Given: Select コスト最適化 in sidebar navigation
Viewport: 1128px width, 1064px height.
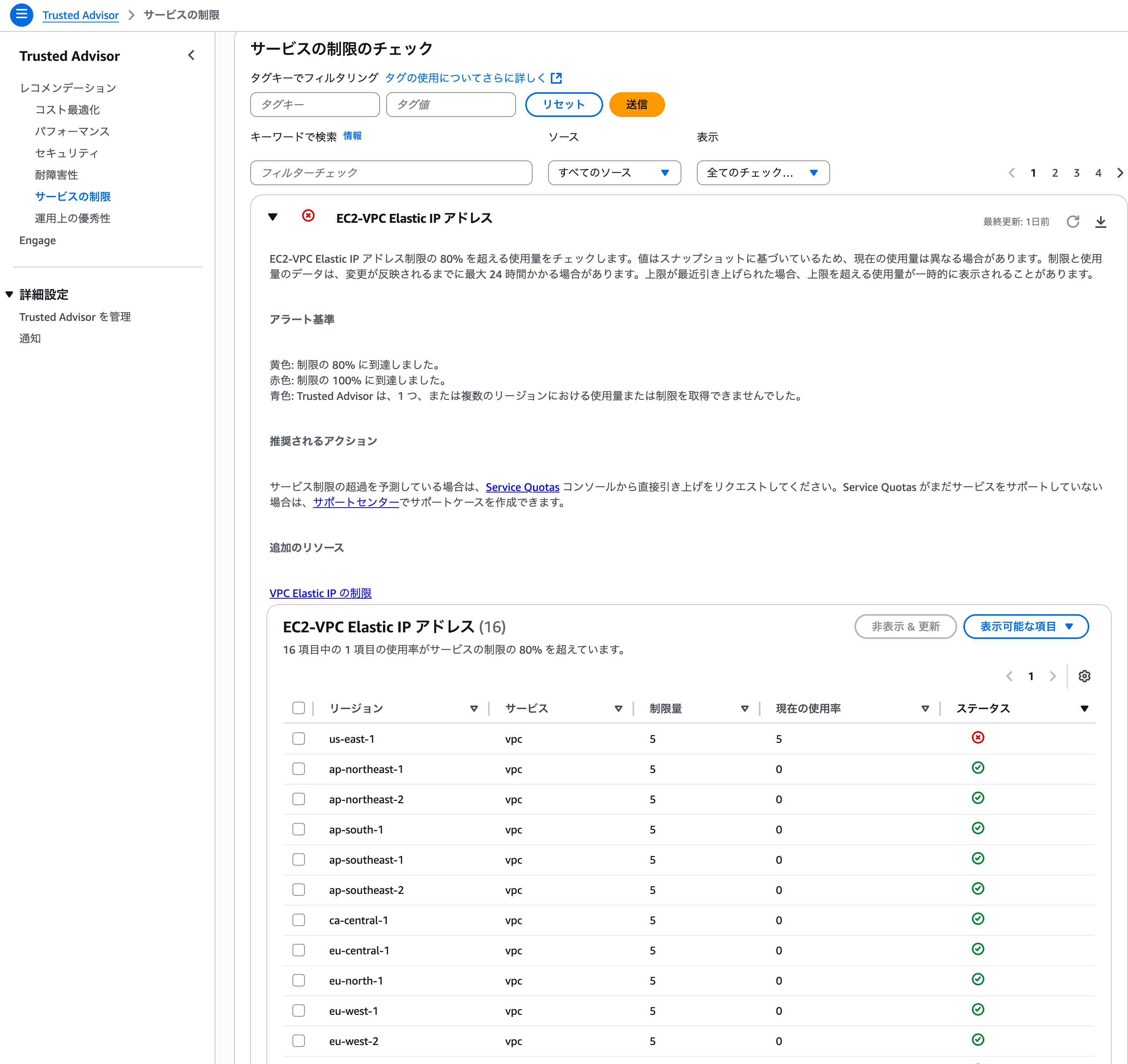Looking at the screenshot, I should (67, 110).
